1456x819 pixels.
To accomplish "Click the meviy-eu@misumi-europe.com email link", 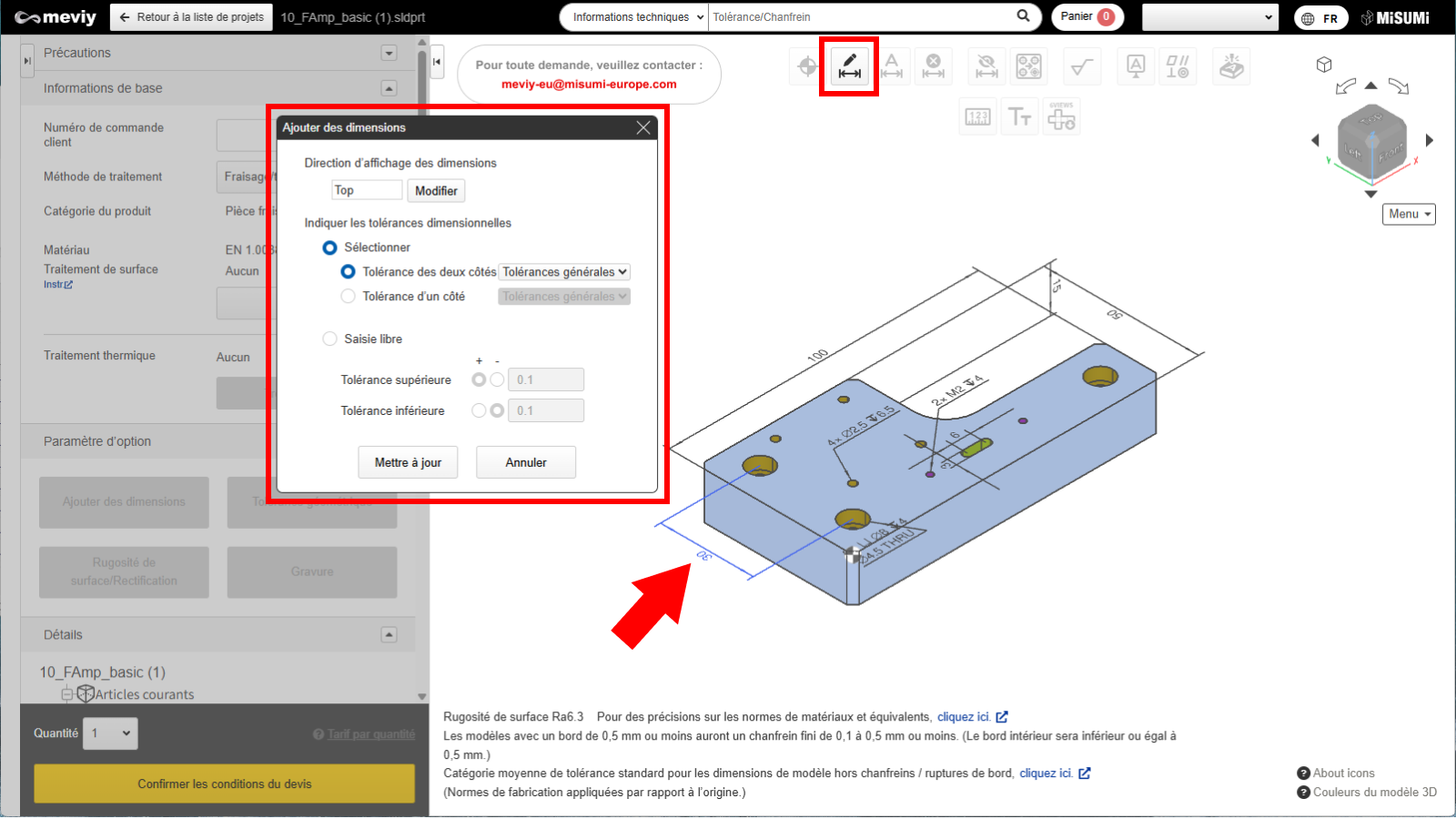I will pyautogui.click(x=589, y=85).
